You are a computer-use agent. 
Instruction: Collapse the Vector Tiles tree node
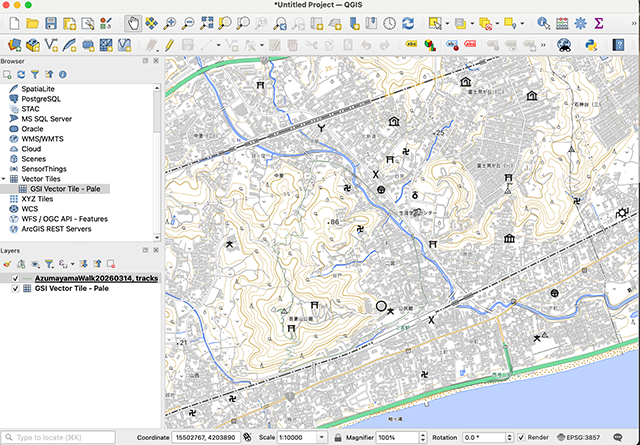click(4, 179)
